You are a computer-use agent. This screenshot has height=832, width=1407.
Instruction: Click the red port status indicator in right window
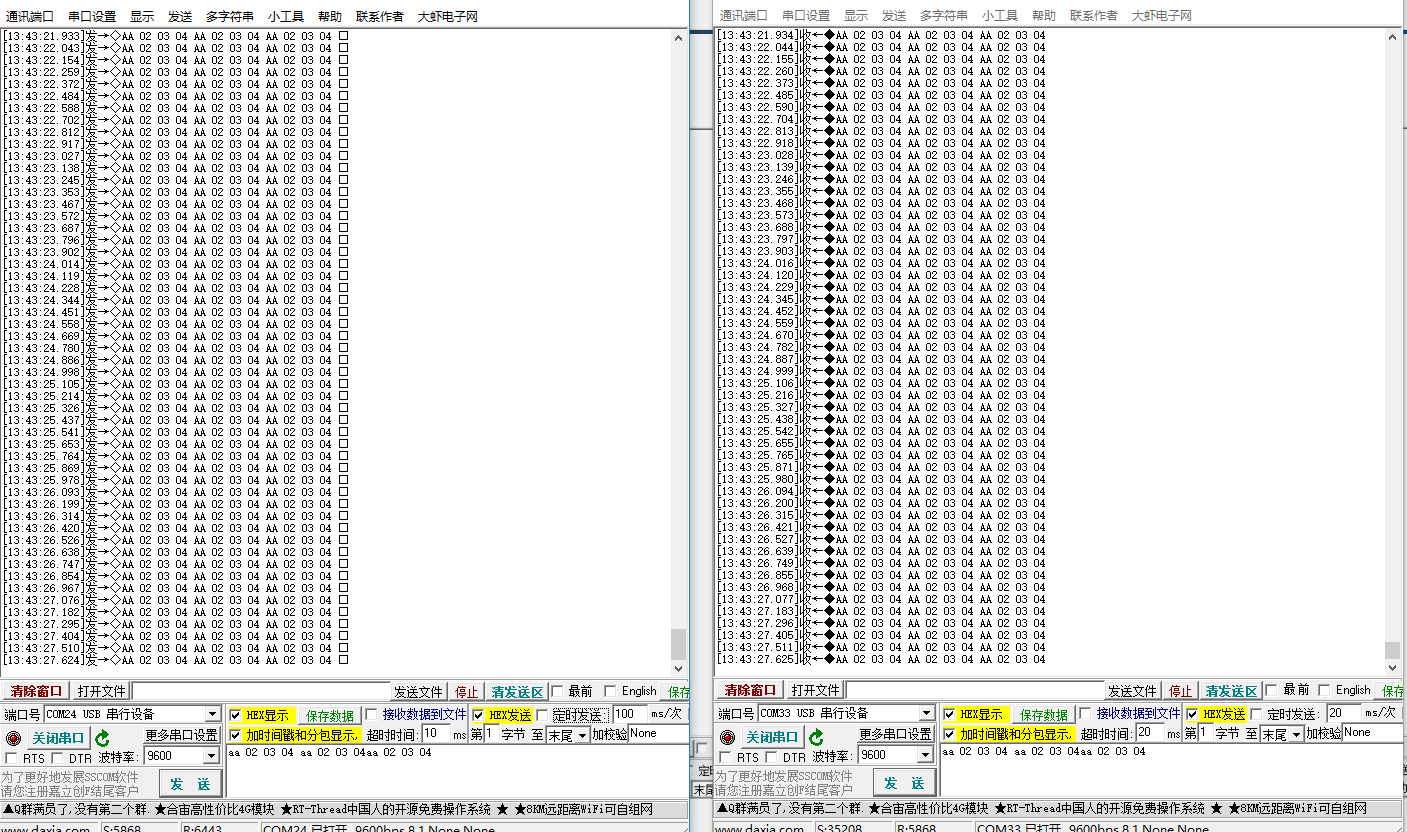(727, 738)
